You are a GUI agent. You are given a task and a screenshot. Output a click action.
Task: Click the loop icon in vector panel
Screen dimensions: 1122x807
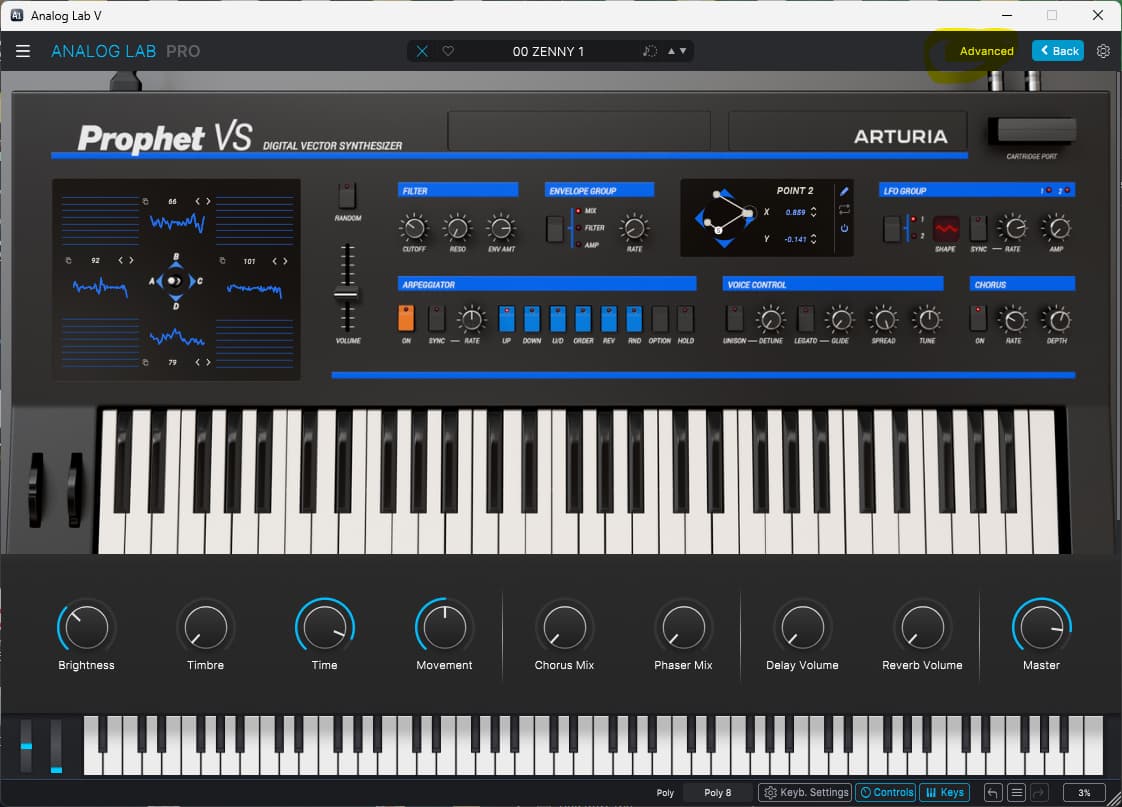point(844,210)
